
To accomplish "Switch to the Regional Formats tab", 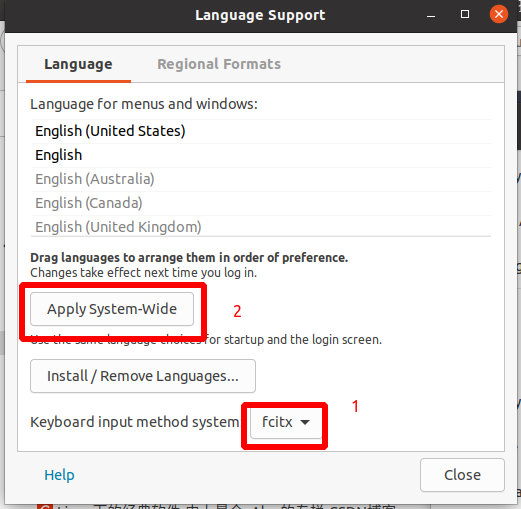I will click(219, 64).
